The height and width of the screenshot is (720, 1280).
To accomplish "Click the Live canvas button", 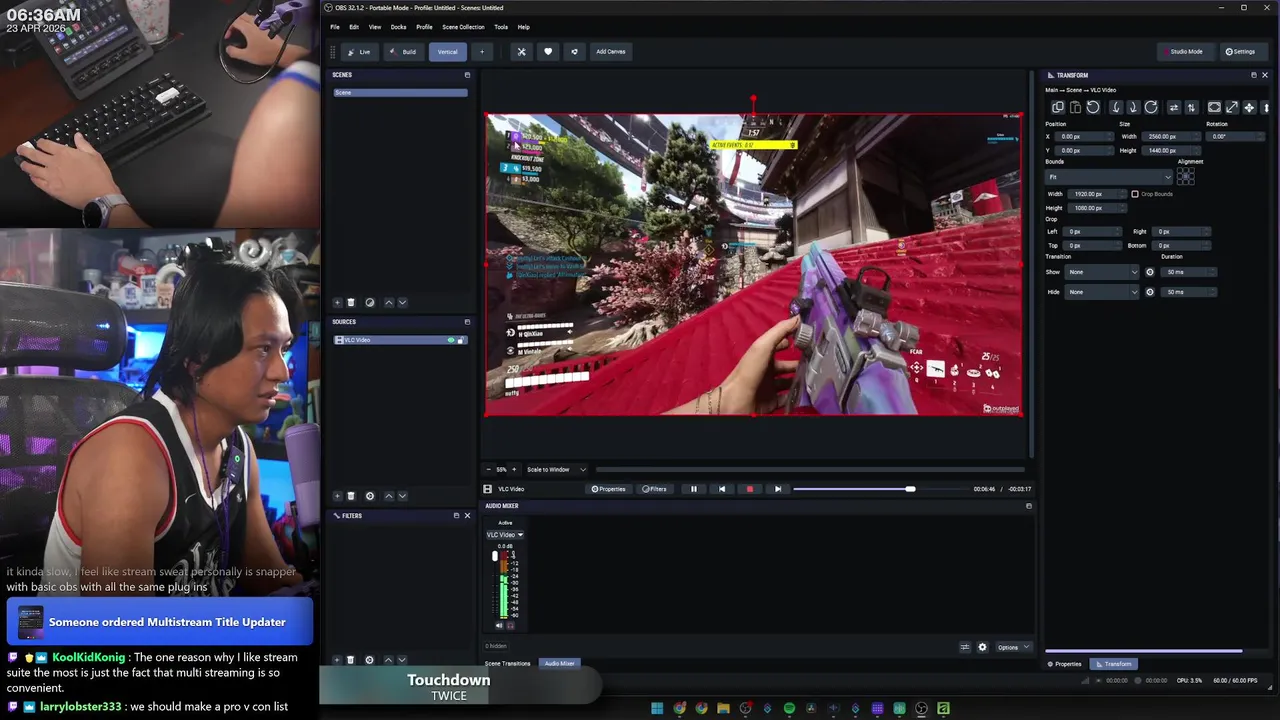I will [359, 52].
